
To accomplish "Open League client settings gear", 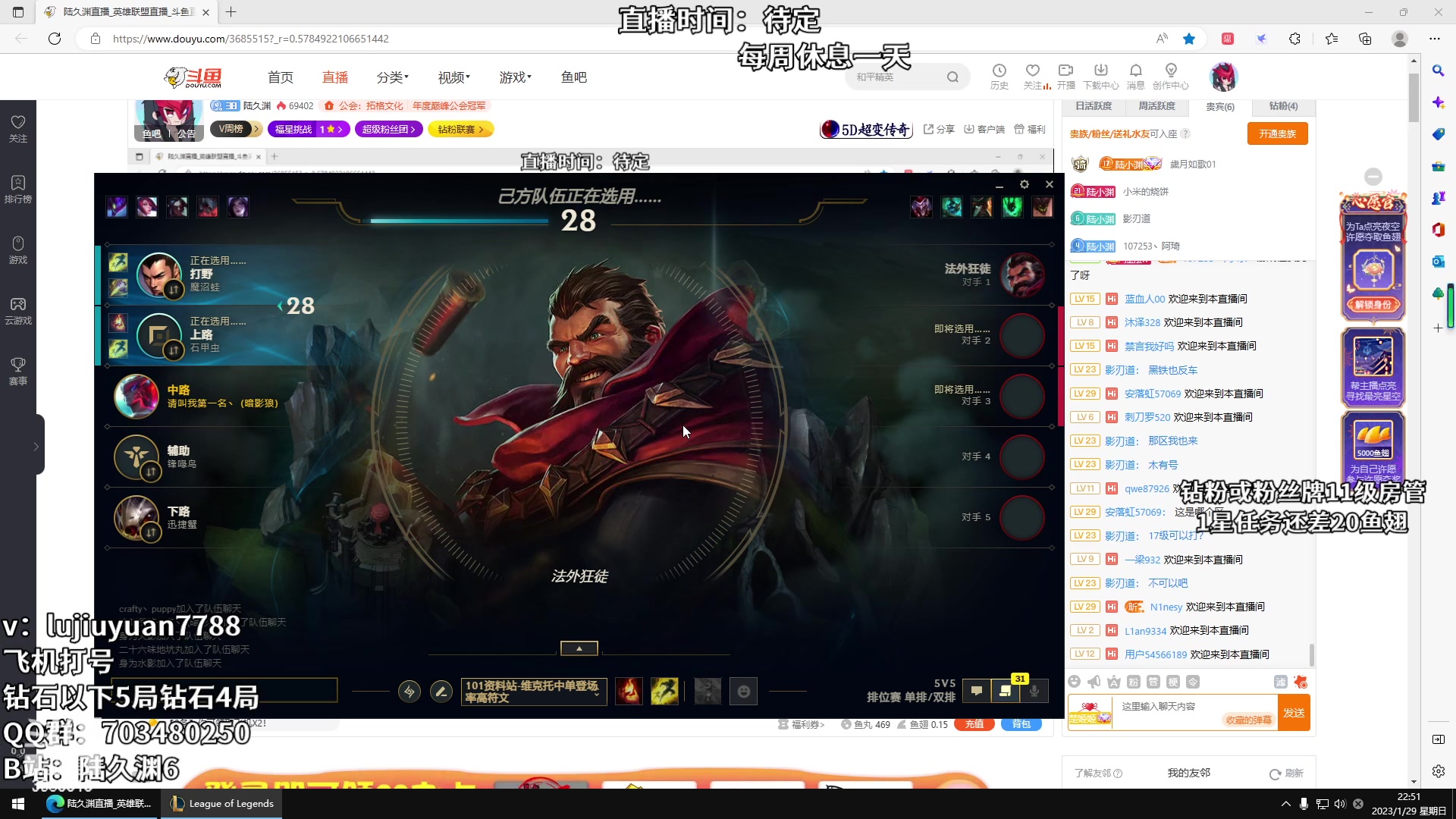I will (x=1025, y=184).
